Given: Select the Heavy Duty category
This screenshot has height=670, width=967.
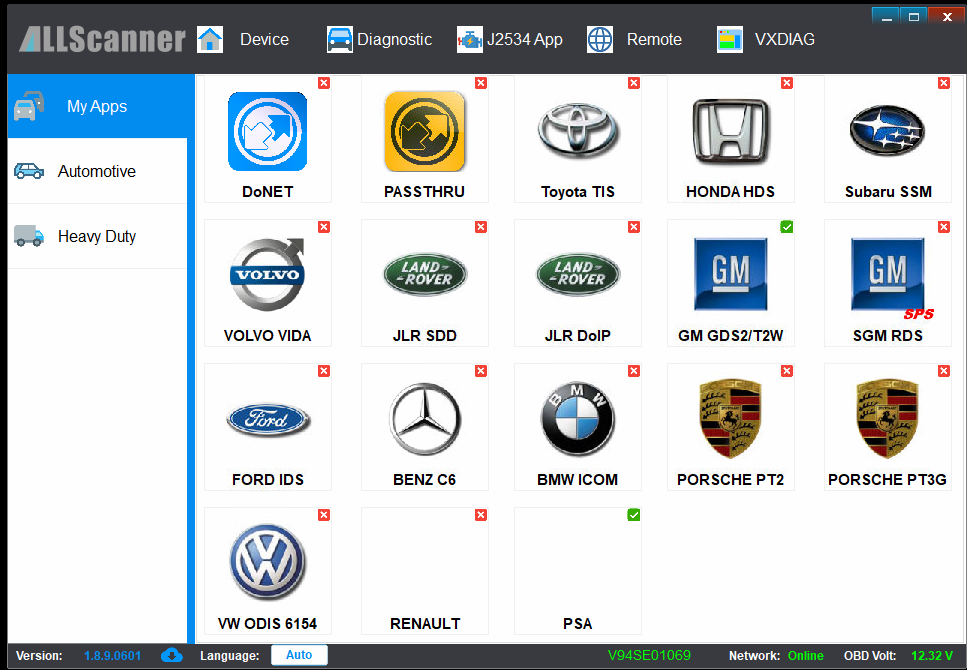Looking at the screenshot, I should [97, 236].
